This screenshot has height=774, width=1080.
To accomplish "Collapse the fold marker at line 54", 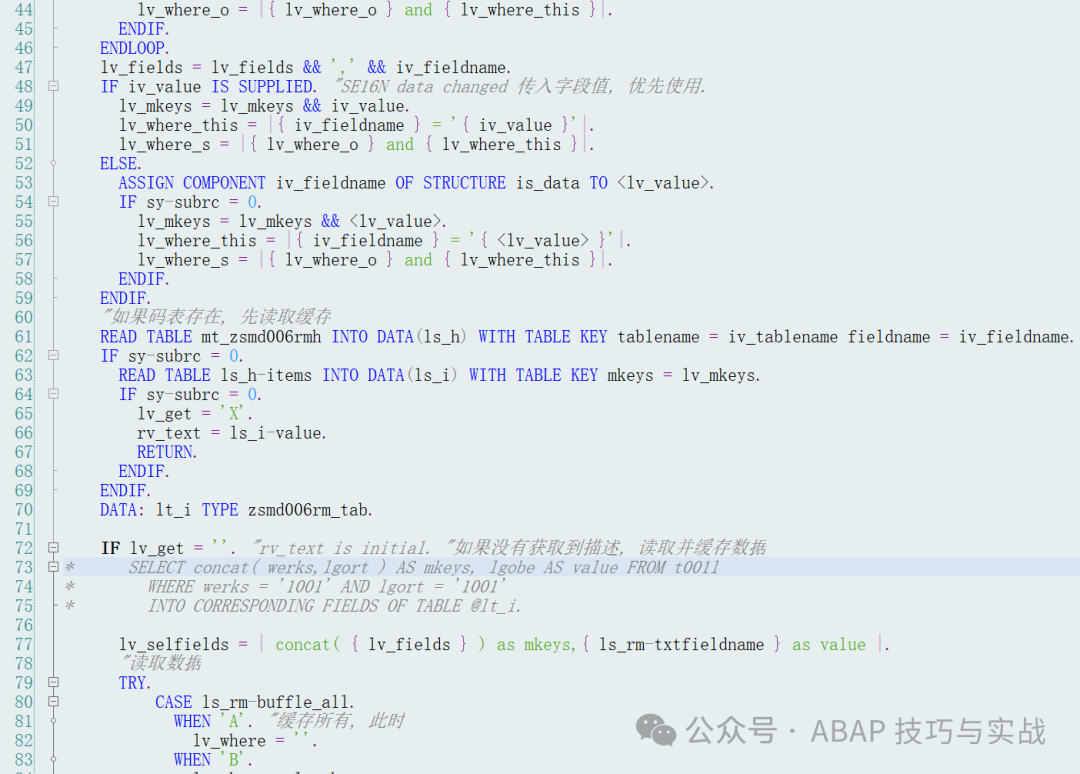I will coord(53,202).
